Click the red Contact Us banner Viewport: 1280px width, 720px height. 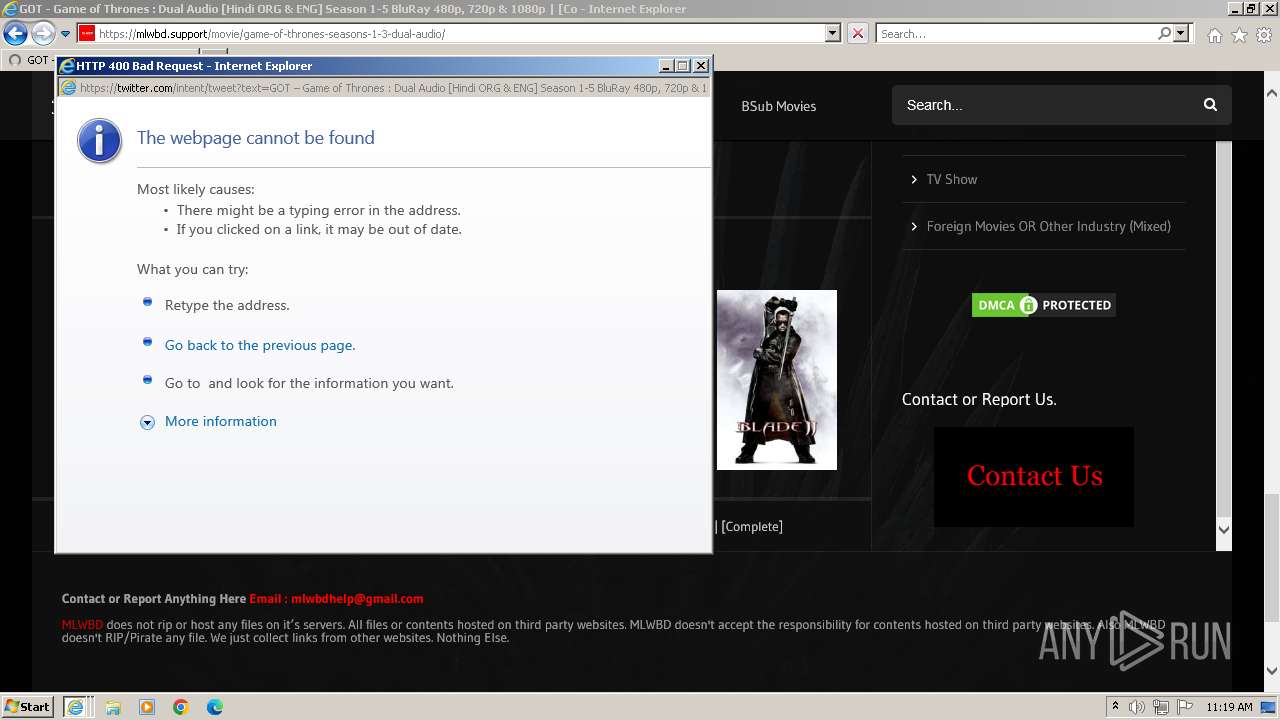click(x=1034, y=476)
